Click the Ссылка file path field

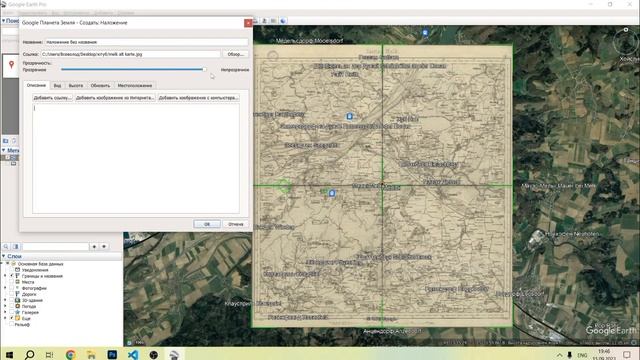pyautogui.click(x=130, y=54)
